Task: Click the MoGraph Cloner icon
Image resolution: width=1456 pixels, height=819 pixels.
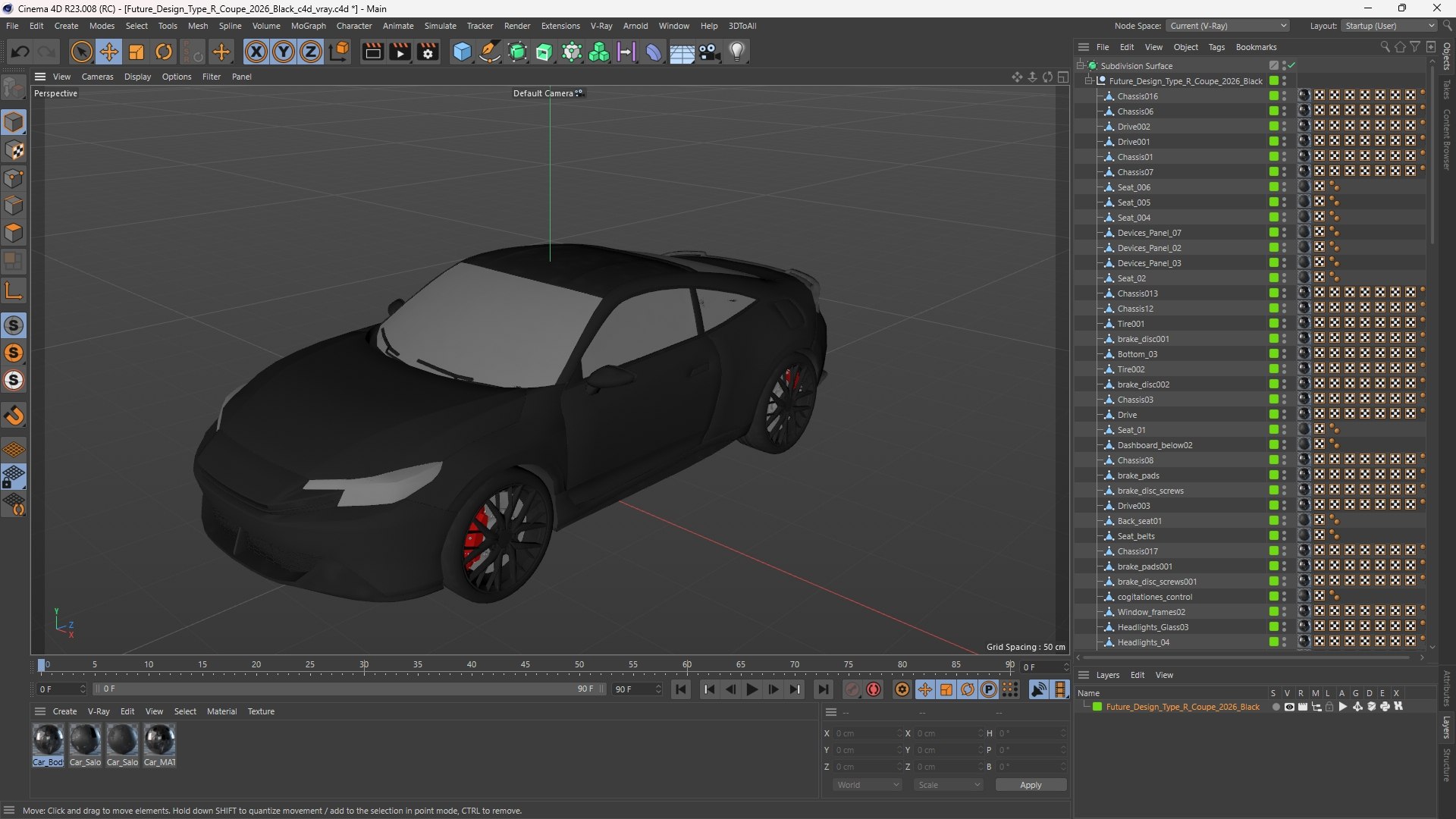Action: [x=599, y=52]
